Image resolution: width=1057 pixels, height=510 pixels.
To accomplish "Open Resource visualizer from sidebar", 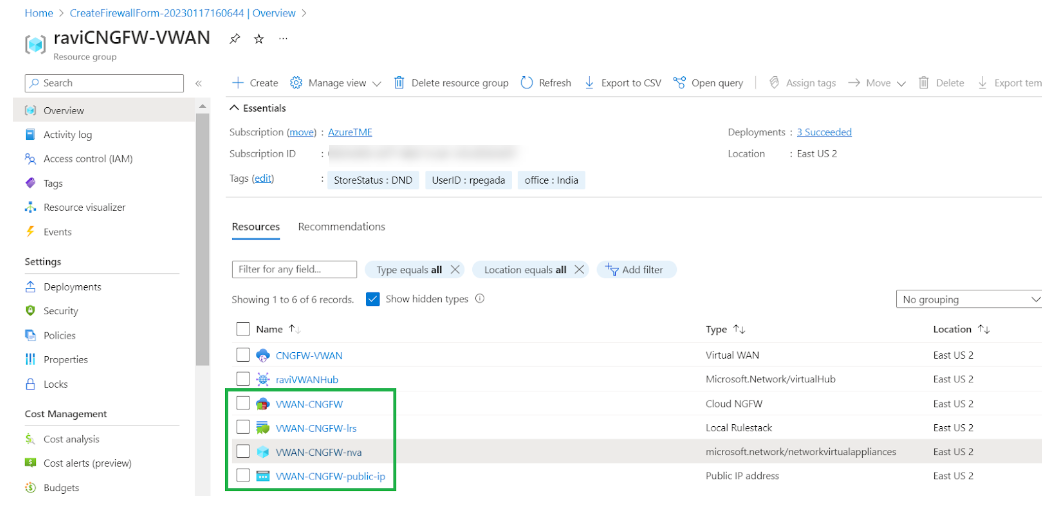I will [84, 208].
